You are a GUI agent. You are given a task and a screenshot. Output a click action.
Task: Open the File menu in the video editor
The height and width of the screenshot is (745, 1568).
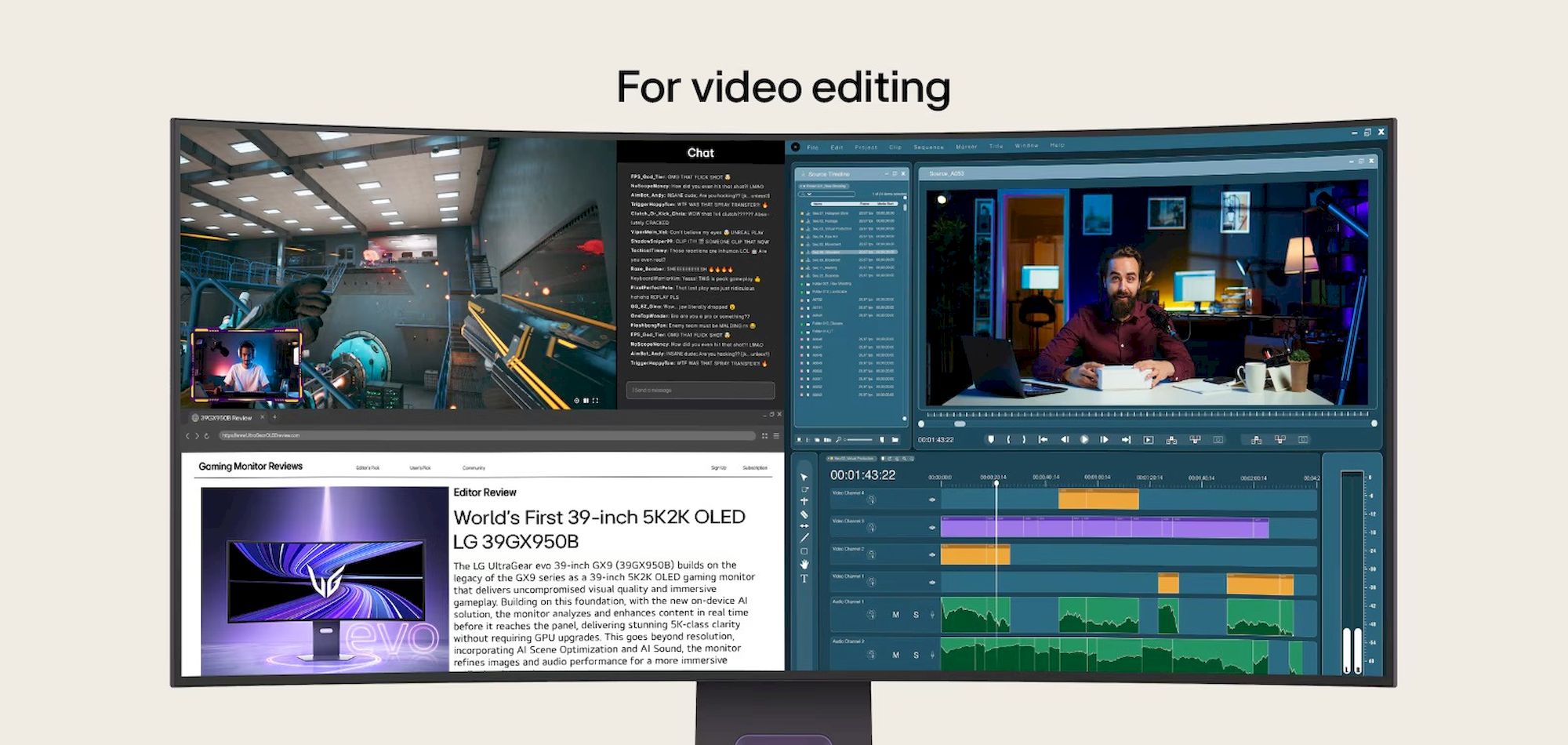point(812,147)
